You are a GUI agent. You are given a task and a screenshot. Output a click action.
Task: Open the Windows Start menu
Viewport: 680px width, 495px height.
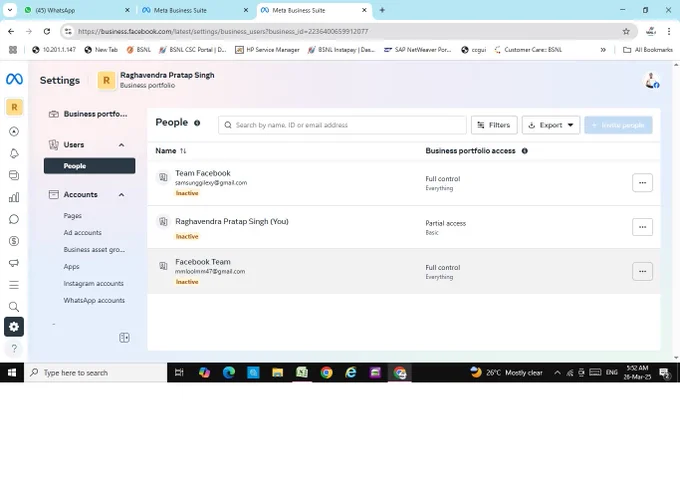(x=12, y=373)
